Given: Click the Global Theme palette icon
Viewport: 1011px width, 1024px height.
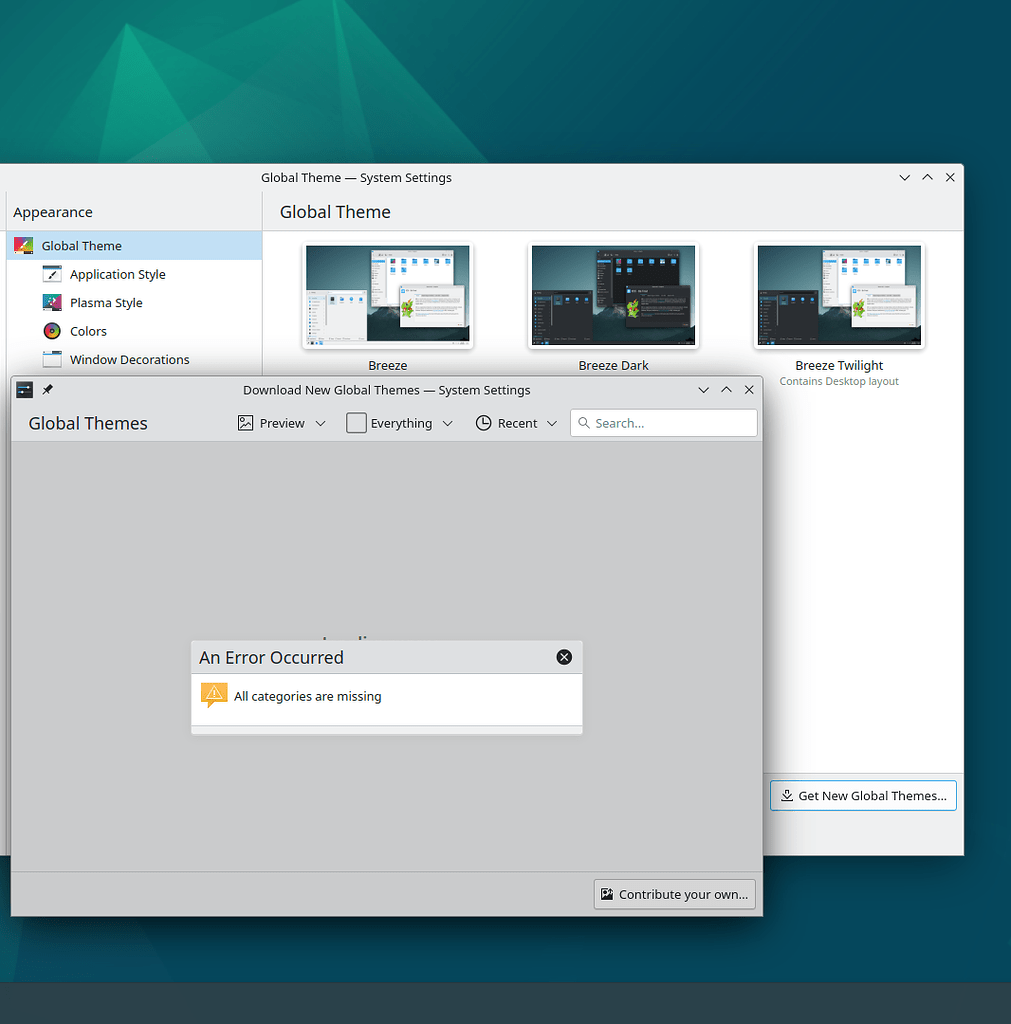Looking at the screenshot, I should [x=24, y=244].
